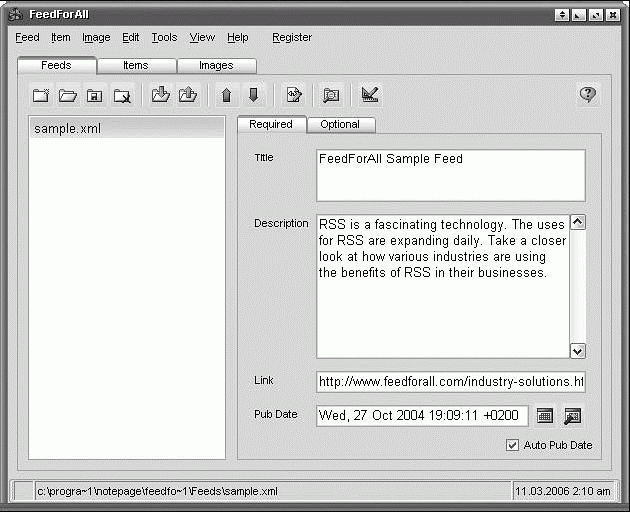Import a feed using the down-arrow folder icon
The height and width of the screenshot is (512, 630).
coord(161,95)
